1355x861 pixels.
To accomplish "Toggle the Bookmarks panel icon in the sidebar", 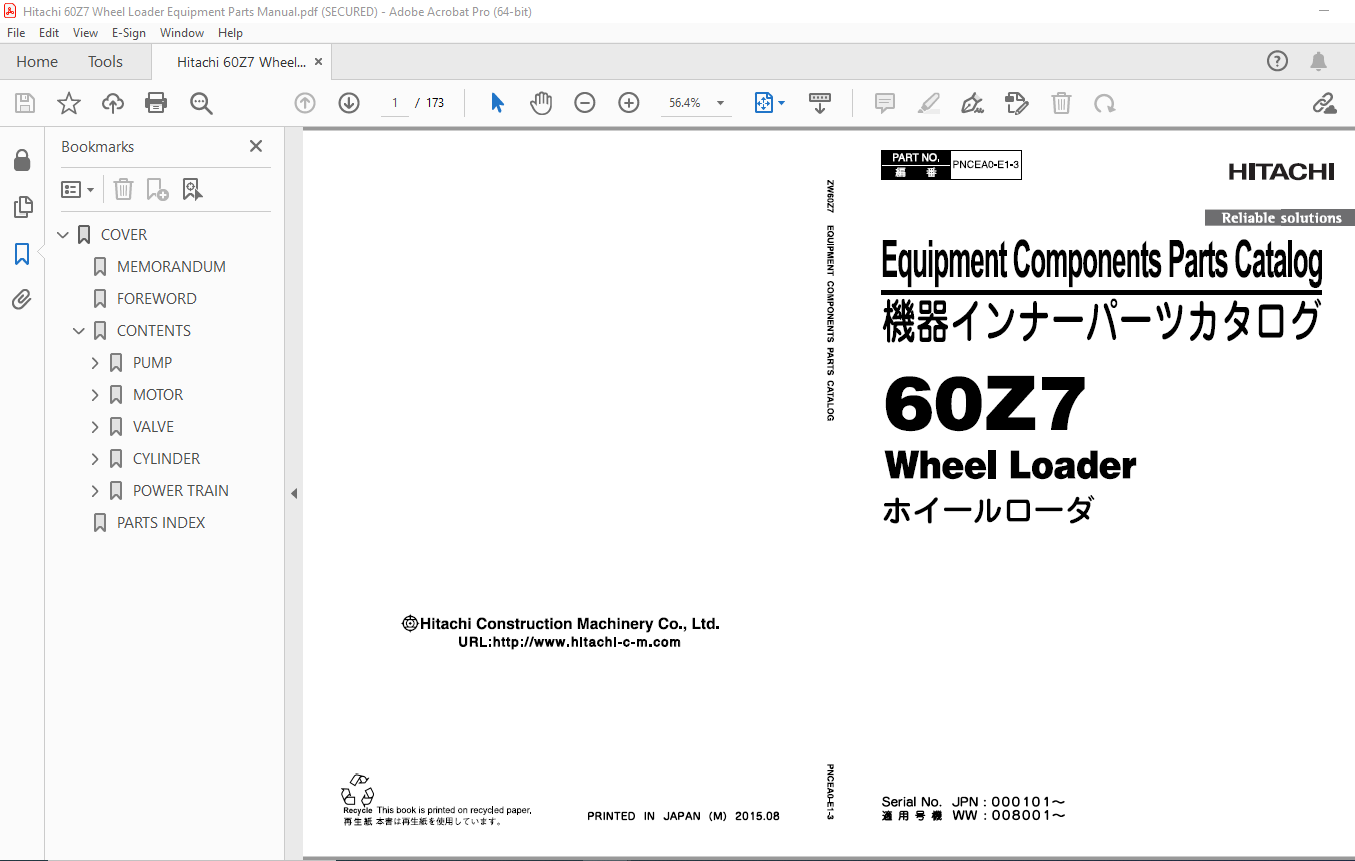I will (22, 254).
